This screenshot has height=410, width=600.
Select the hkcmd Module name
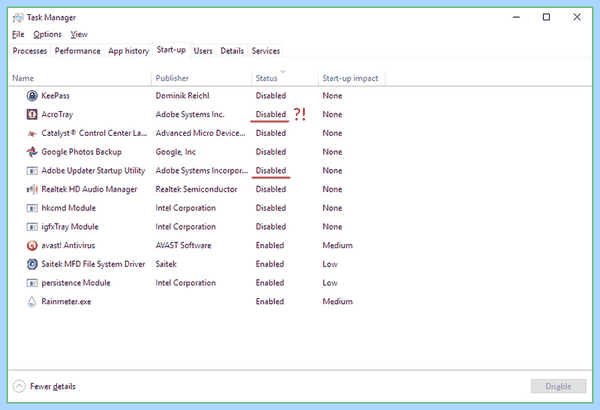[68, 208]
